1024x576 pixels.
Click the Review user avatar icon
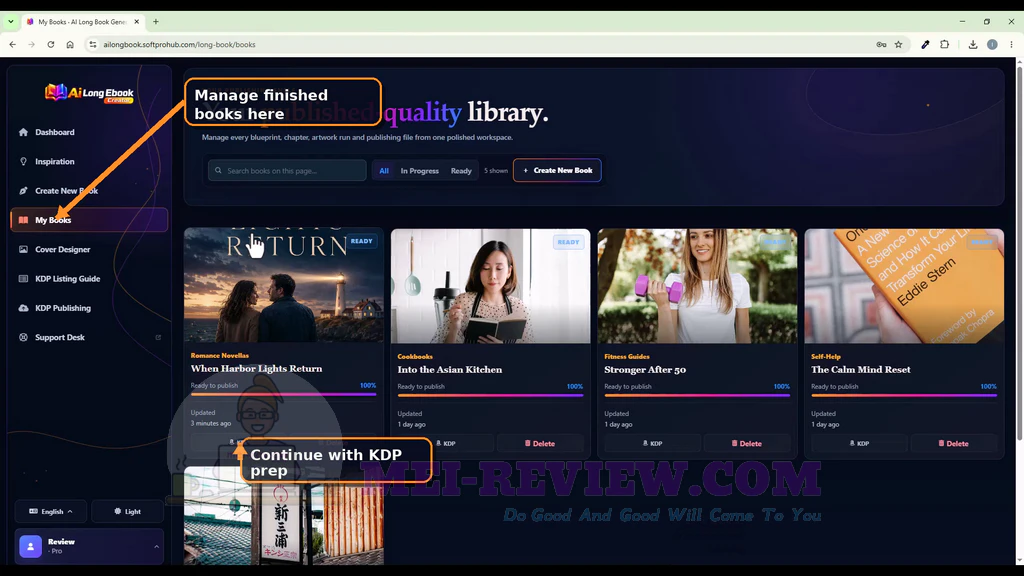30,546
